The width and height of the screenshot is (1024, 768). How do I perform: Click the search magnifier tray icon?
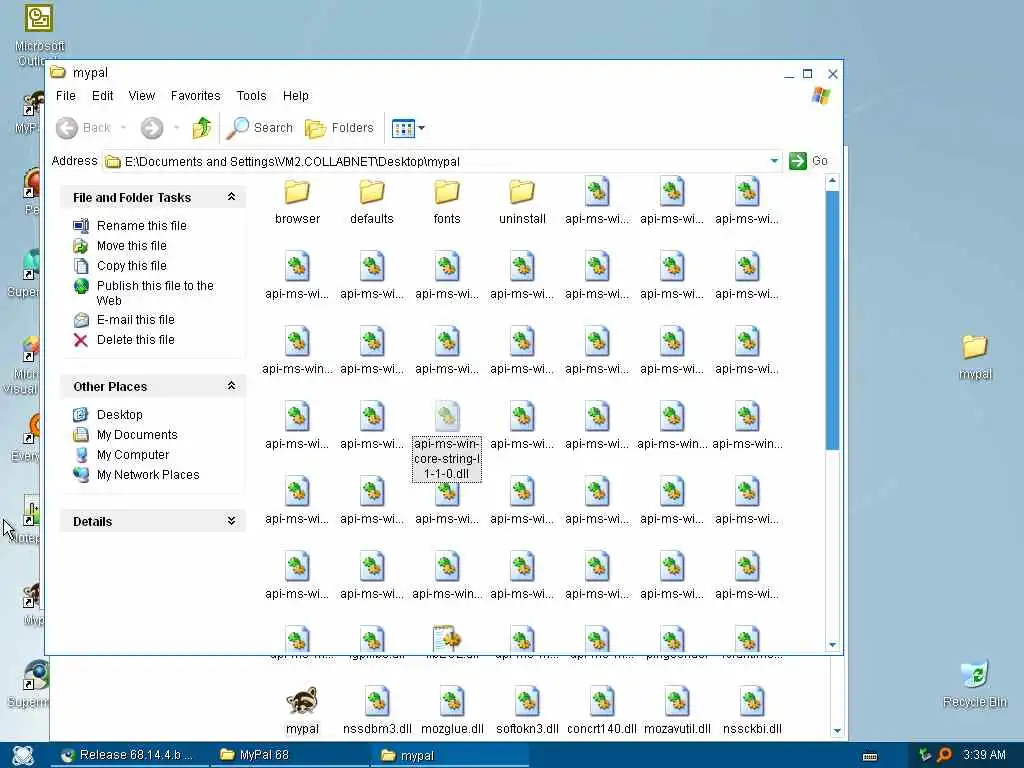click(x=944, y=756)
